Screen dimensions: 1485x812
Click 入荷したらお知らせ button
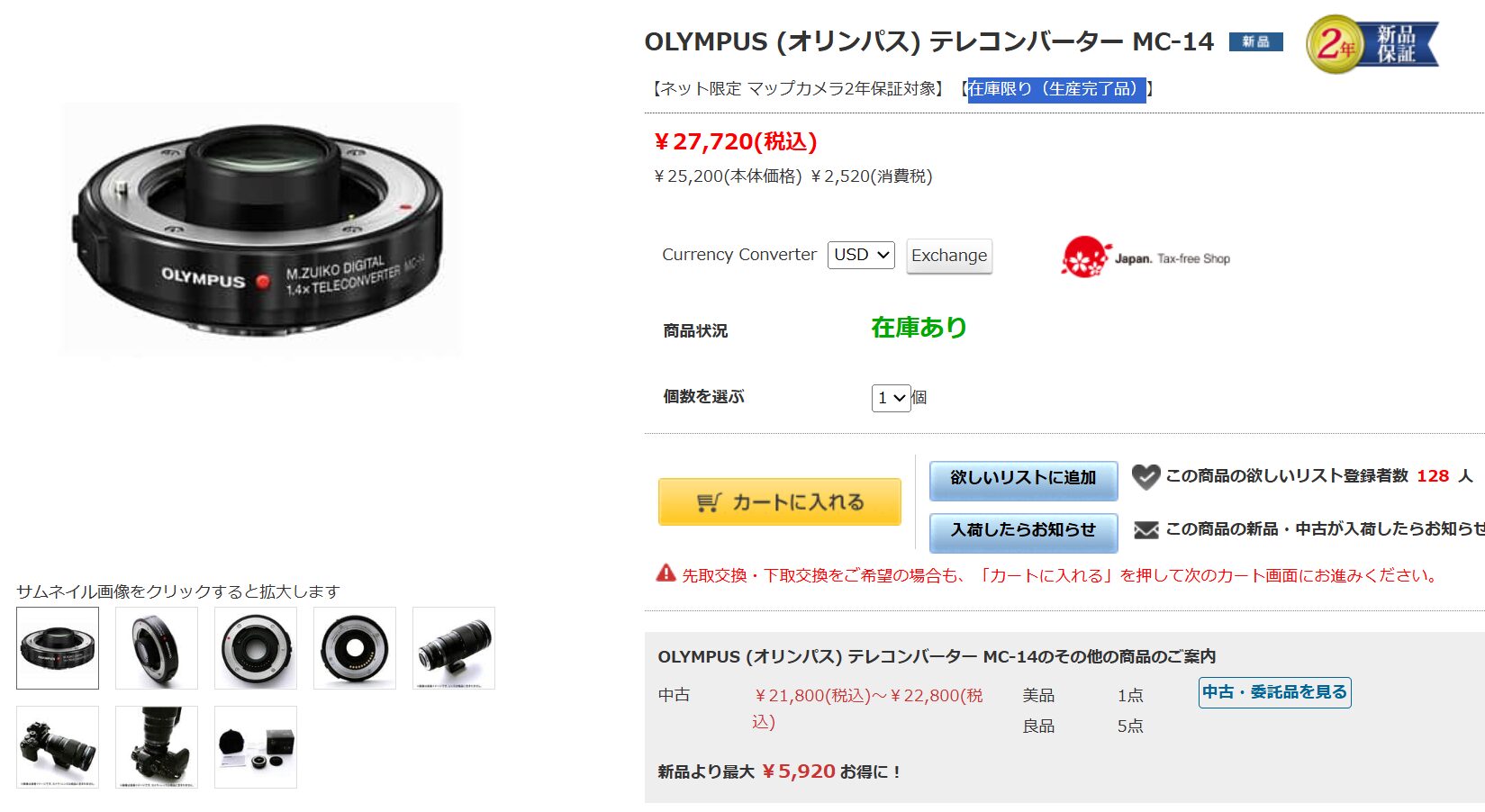coord(1023,531)
